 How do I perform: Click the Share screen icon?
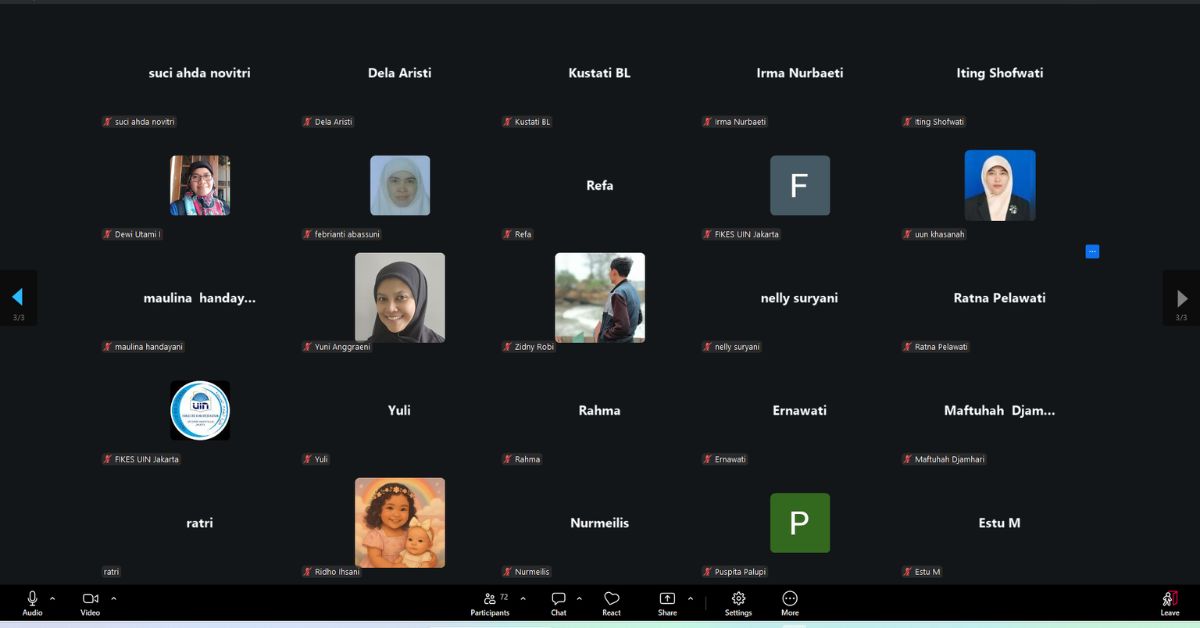point(667,599)
